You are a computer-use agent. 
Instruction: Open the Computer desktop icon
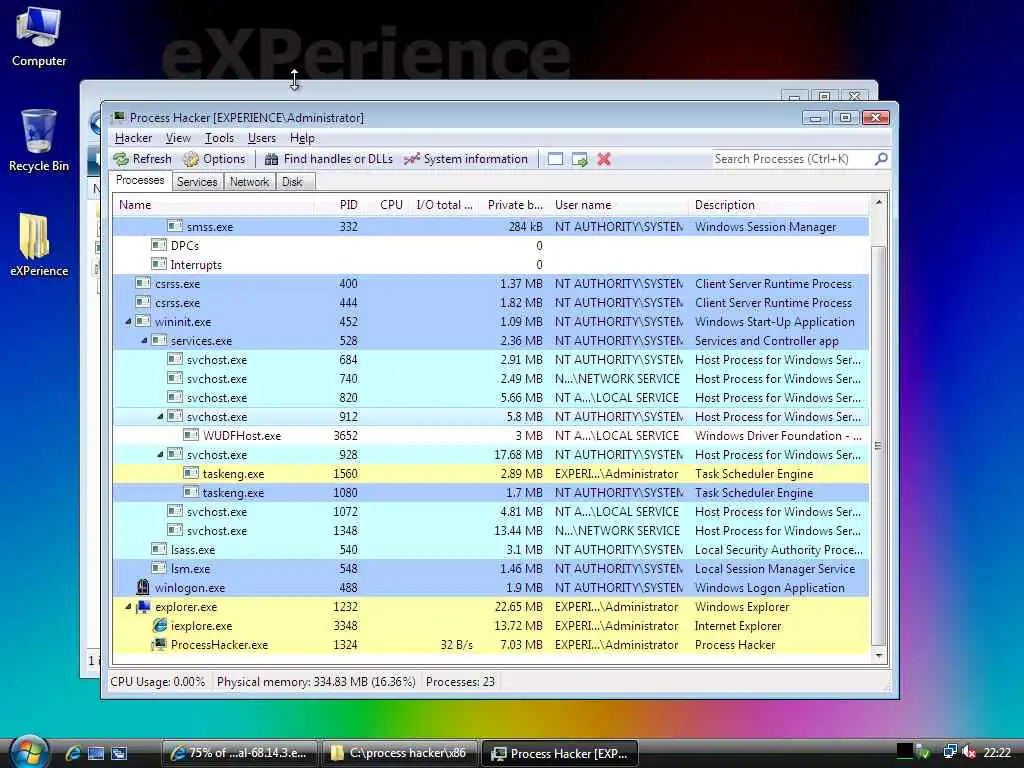click(39, 36)
